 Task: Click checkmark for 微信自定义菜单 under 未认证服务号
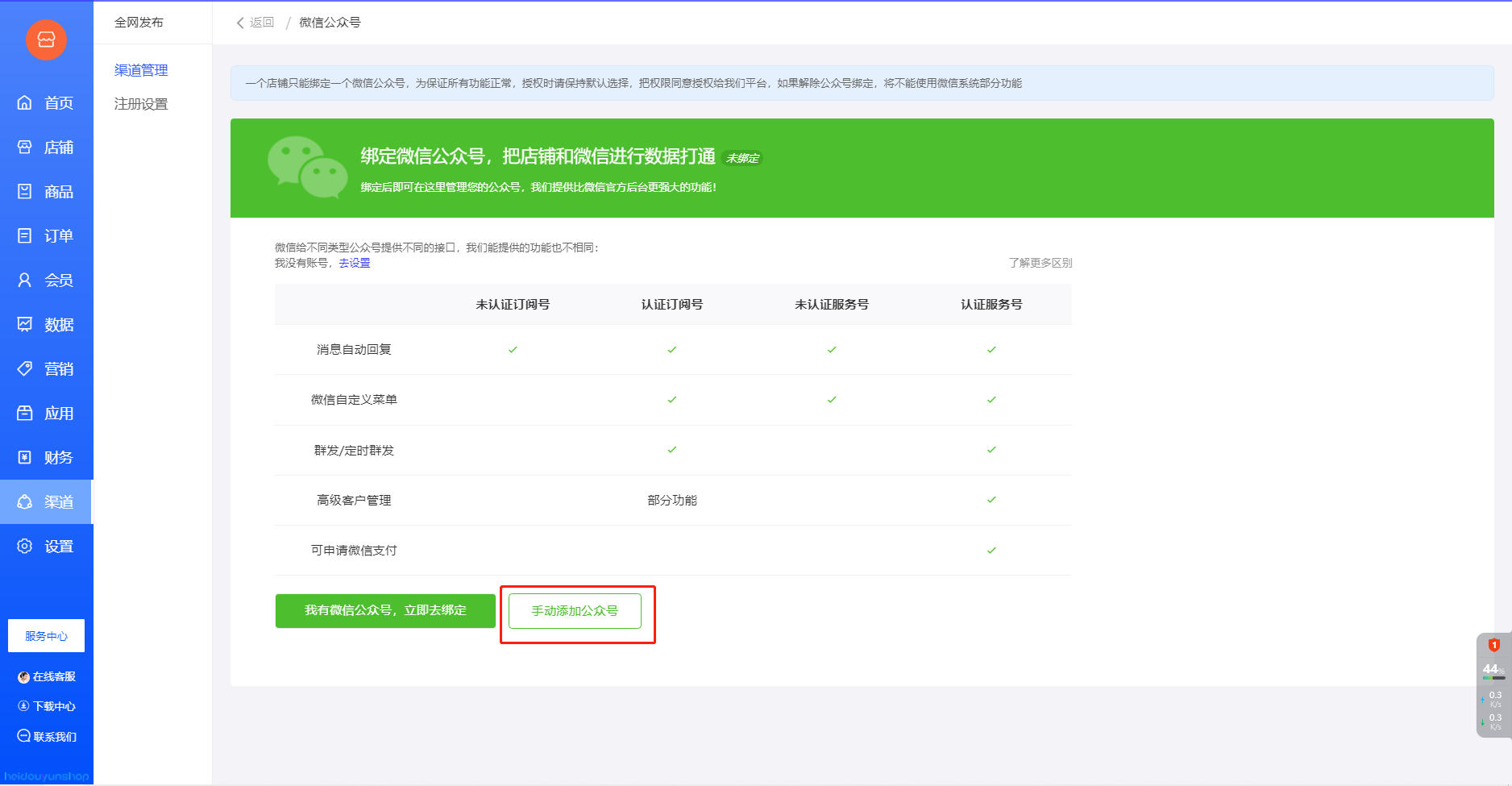pyautogui.click(x=832, y=400)
